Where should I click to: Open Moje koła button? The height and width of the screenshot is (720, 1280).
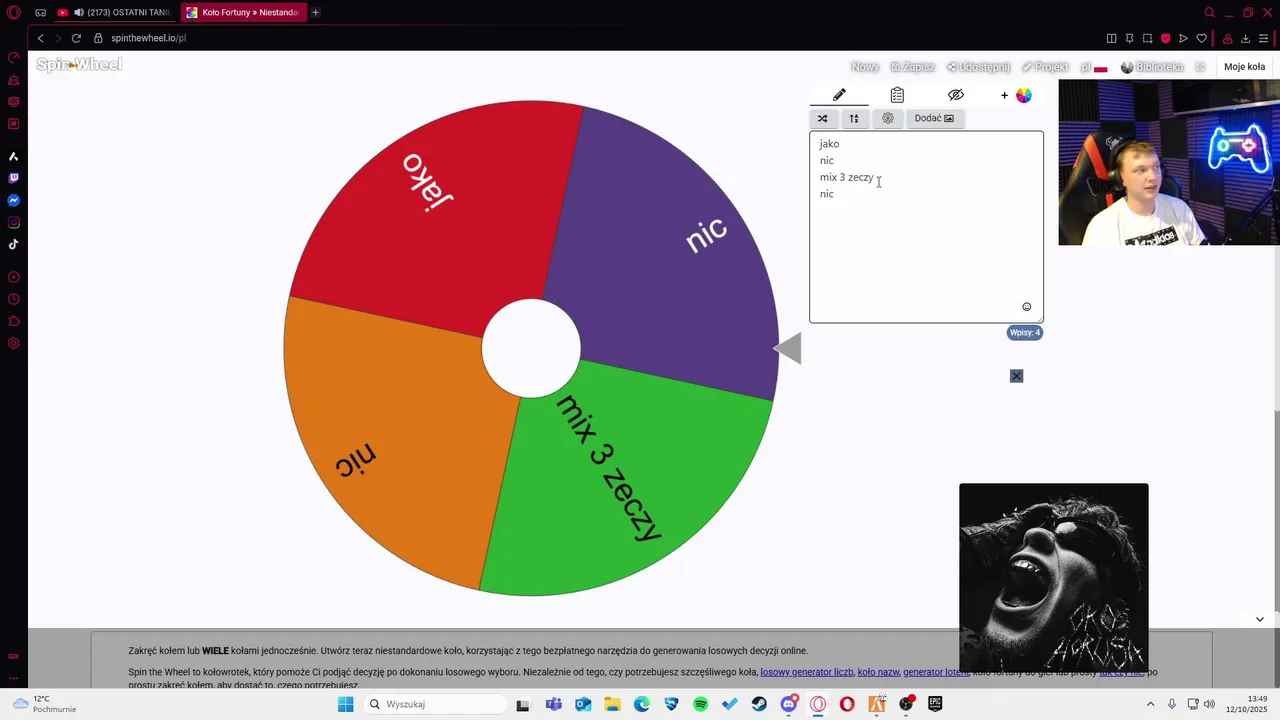click(x=1244, y=67)
